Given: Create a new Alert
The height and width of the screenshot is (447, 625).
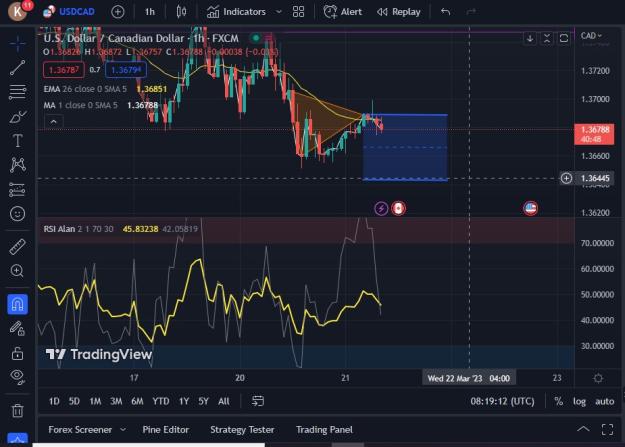Looking at the screenshot, I should click(x=343, y=12).
